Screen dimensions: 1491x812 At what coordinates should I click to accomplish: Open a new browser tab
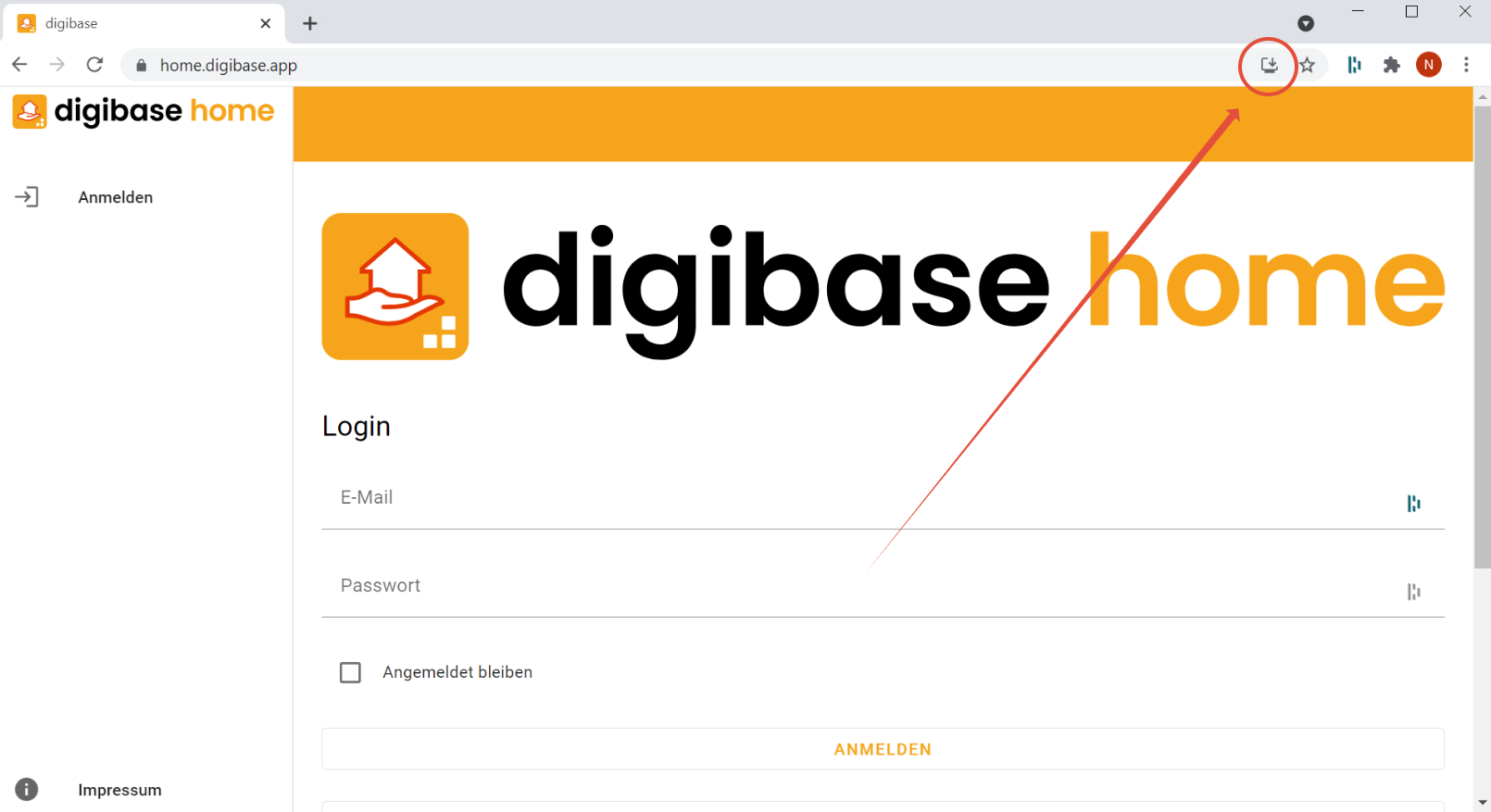(x=310, y=23)
